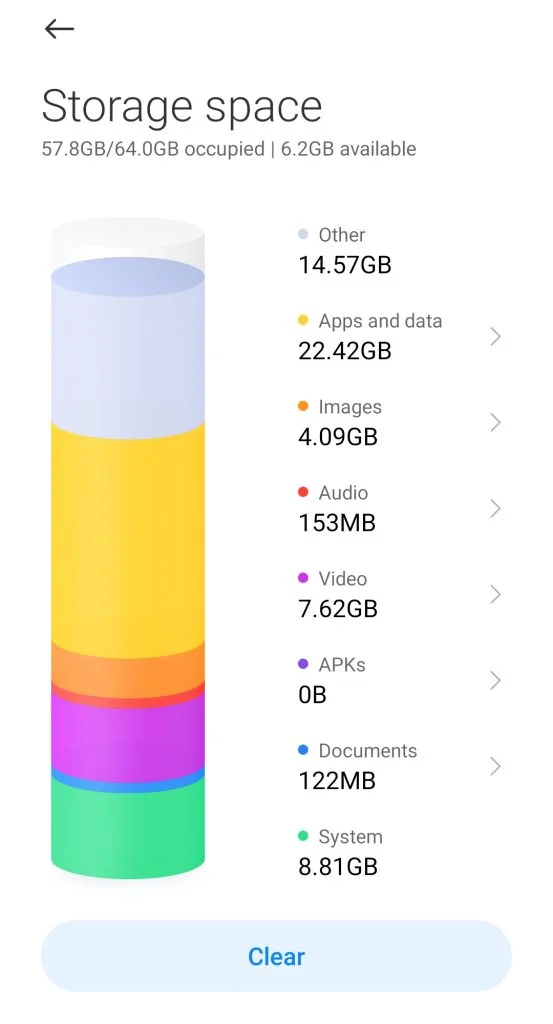Open Audio details via its chevron
Screen dimensions: 553x1024
tap(496, 508)
